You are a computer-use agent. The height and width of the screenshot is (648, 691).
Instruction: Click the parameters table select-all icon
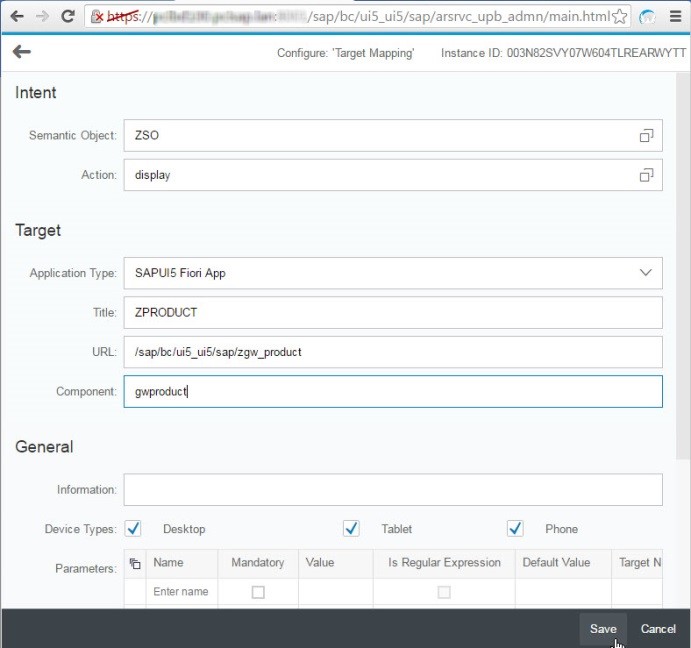135,563
